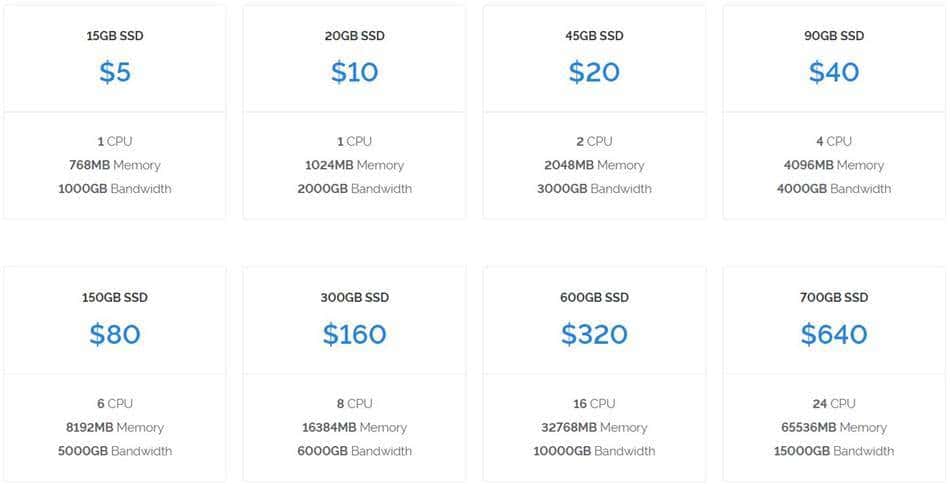Open the 90GB SSD plan title

point(834,36)
